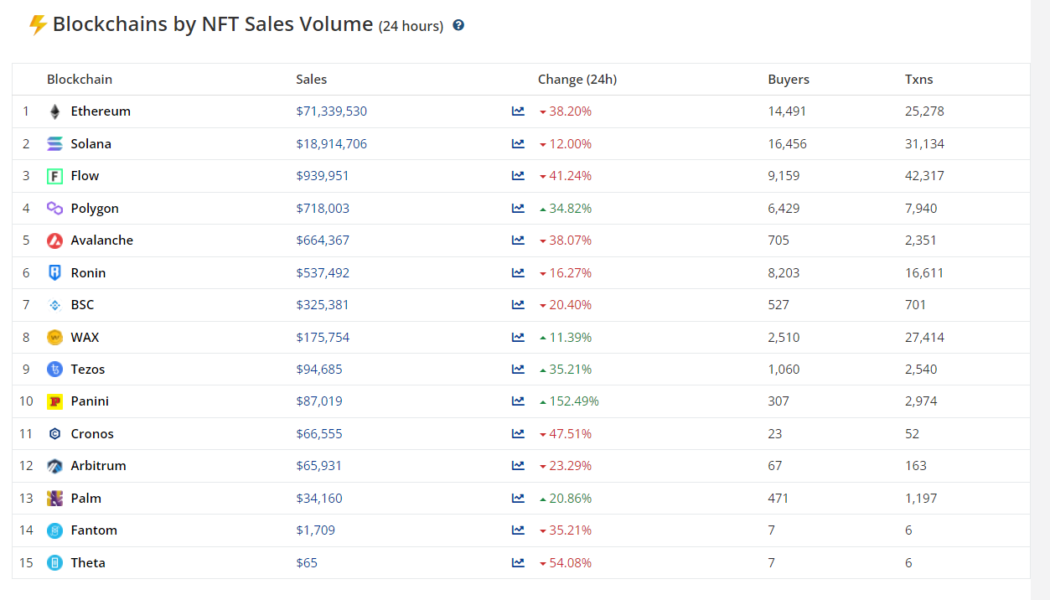Click the Ethereum blockchain icon
Image resolution: width=1050 pixels, height=600 pixels.
pyautogui.click(x=54, y=111)
